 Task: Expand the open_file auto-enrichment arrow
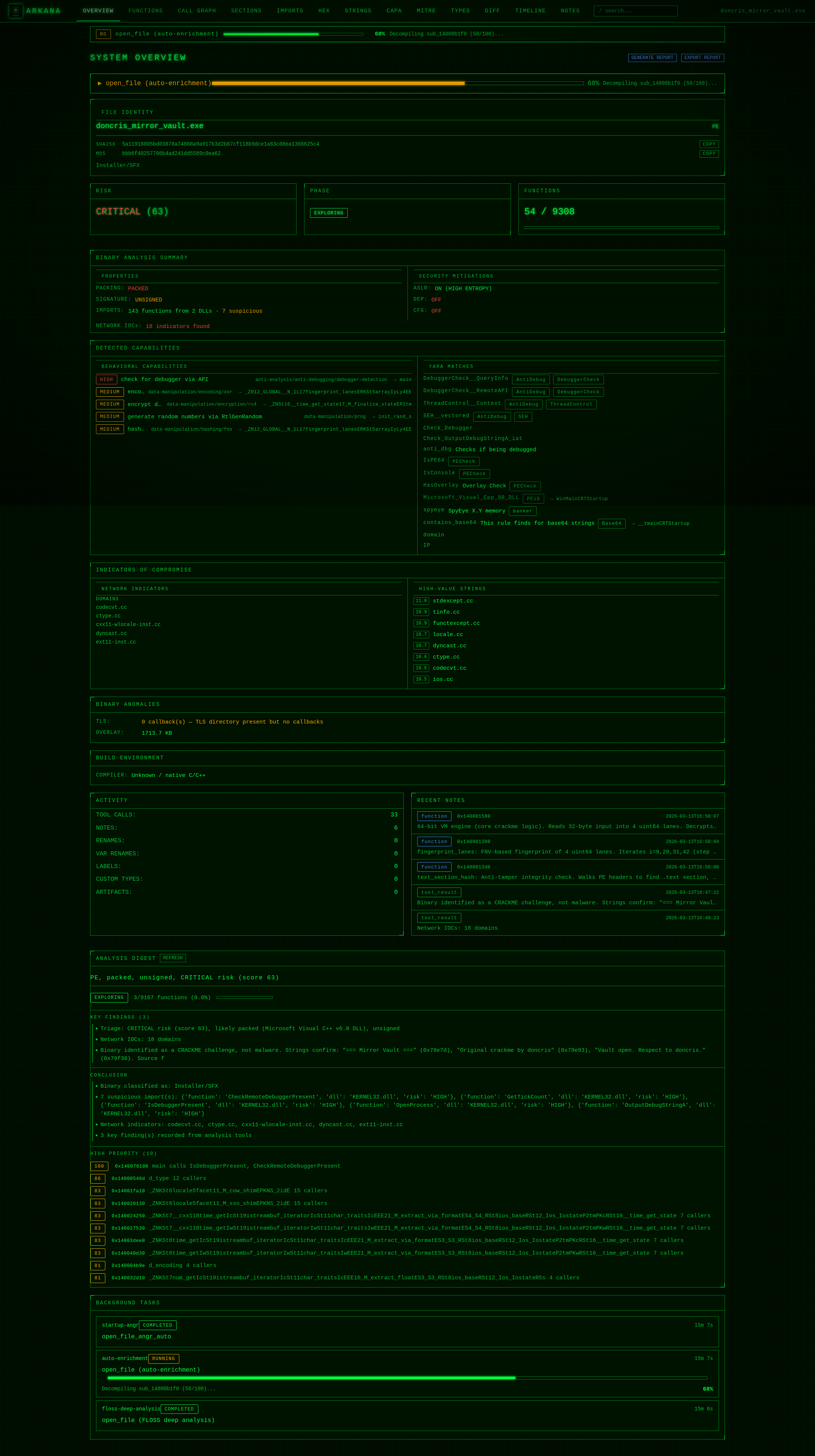coord(99,83)
